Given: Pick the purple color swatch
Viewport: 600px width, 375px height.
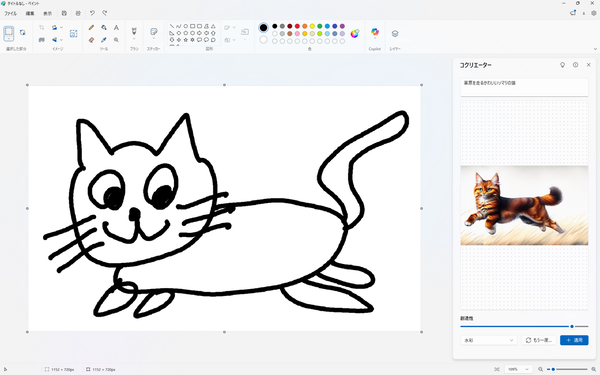Looking at the screenshot, I should tap(342, 26).
